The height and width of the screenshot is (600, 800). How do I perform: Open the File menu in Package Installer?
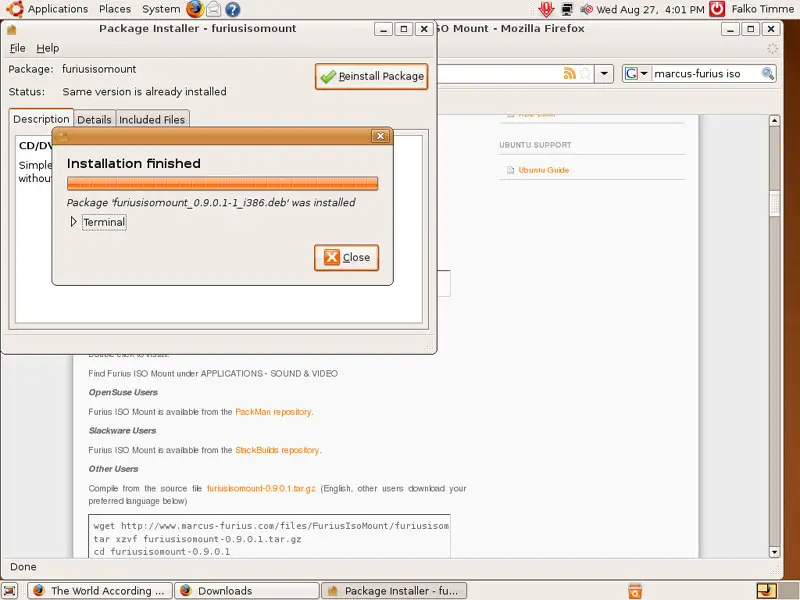17,48
